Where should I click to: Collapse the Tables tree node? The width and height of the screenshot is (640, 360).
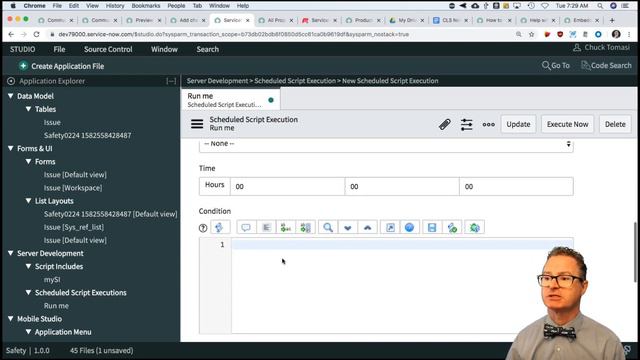pyautogui.click(x=28, y=109)
